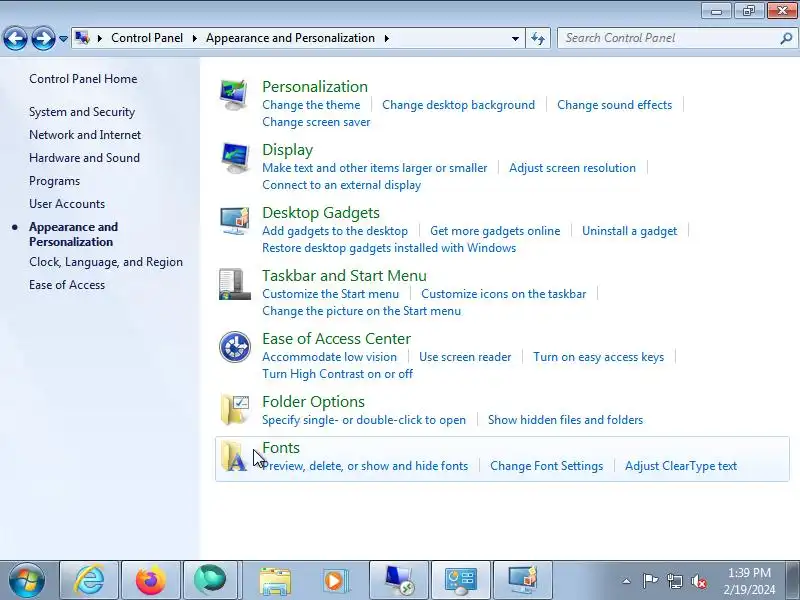Click Customize icons on the taskbar
The height and width of the screenshot is (600, 800).
[x=504, y=294]
